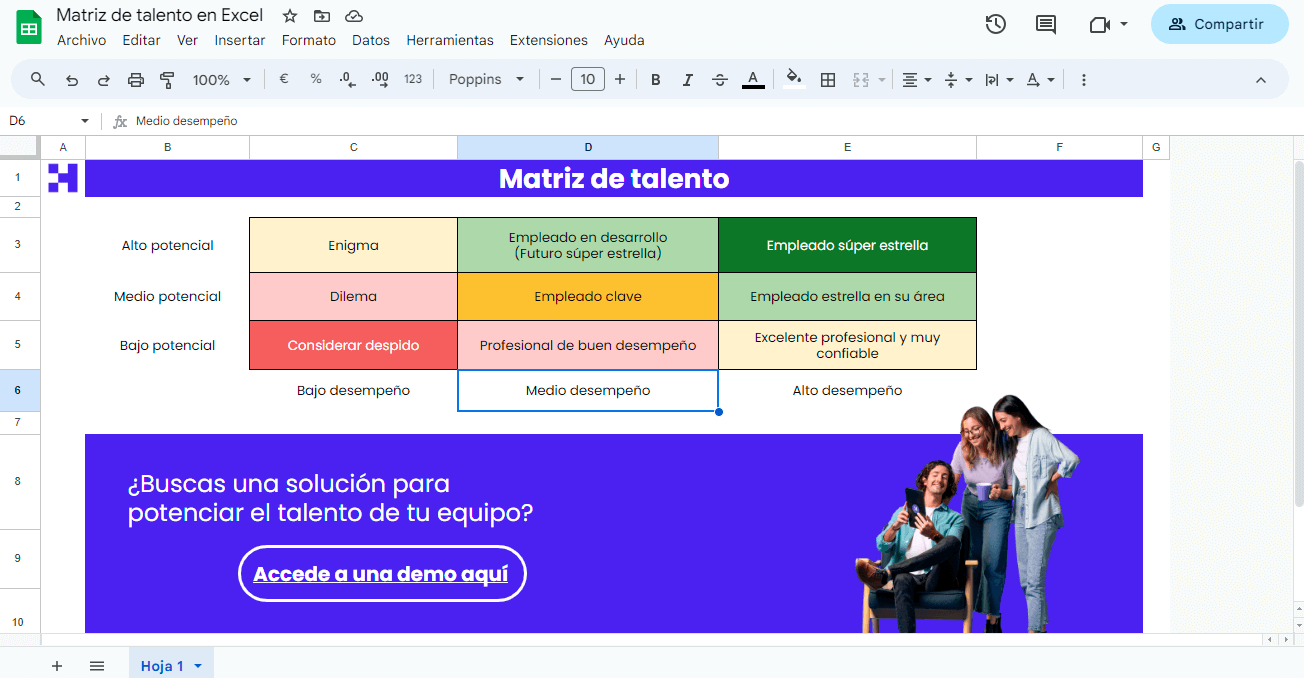This screenshot has height=678, width=1304.
Task: Apply strikethrough formatting
Action: 720,79
